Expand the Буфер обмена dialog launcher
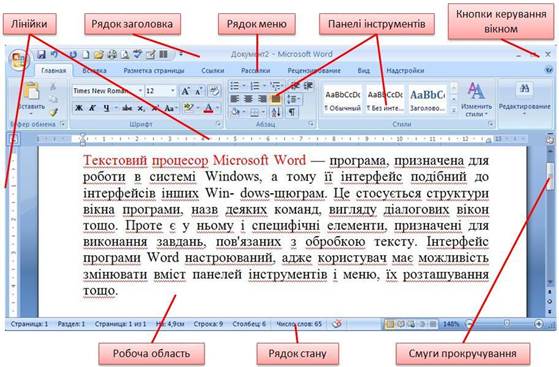Image resolution: width=559 pixels, height=367 pixels. [63, 124]
